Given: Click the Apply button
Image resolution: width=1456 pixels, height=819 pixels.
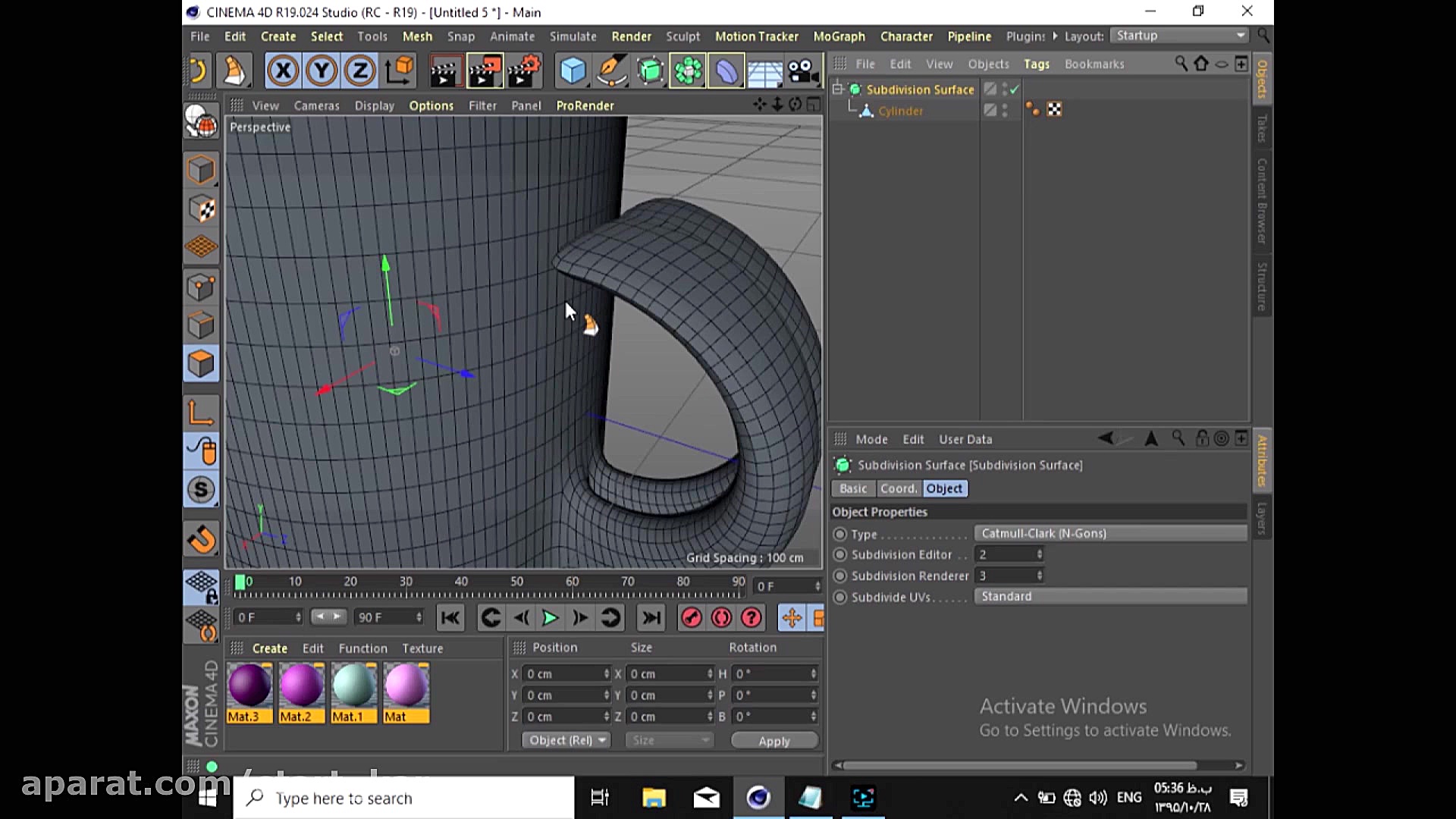Looking at the screenshot, I should point(774,741).
